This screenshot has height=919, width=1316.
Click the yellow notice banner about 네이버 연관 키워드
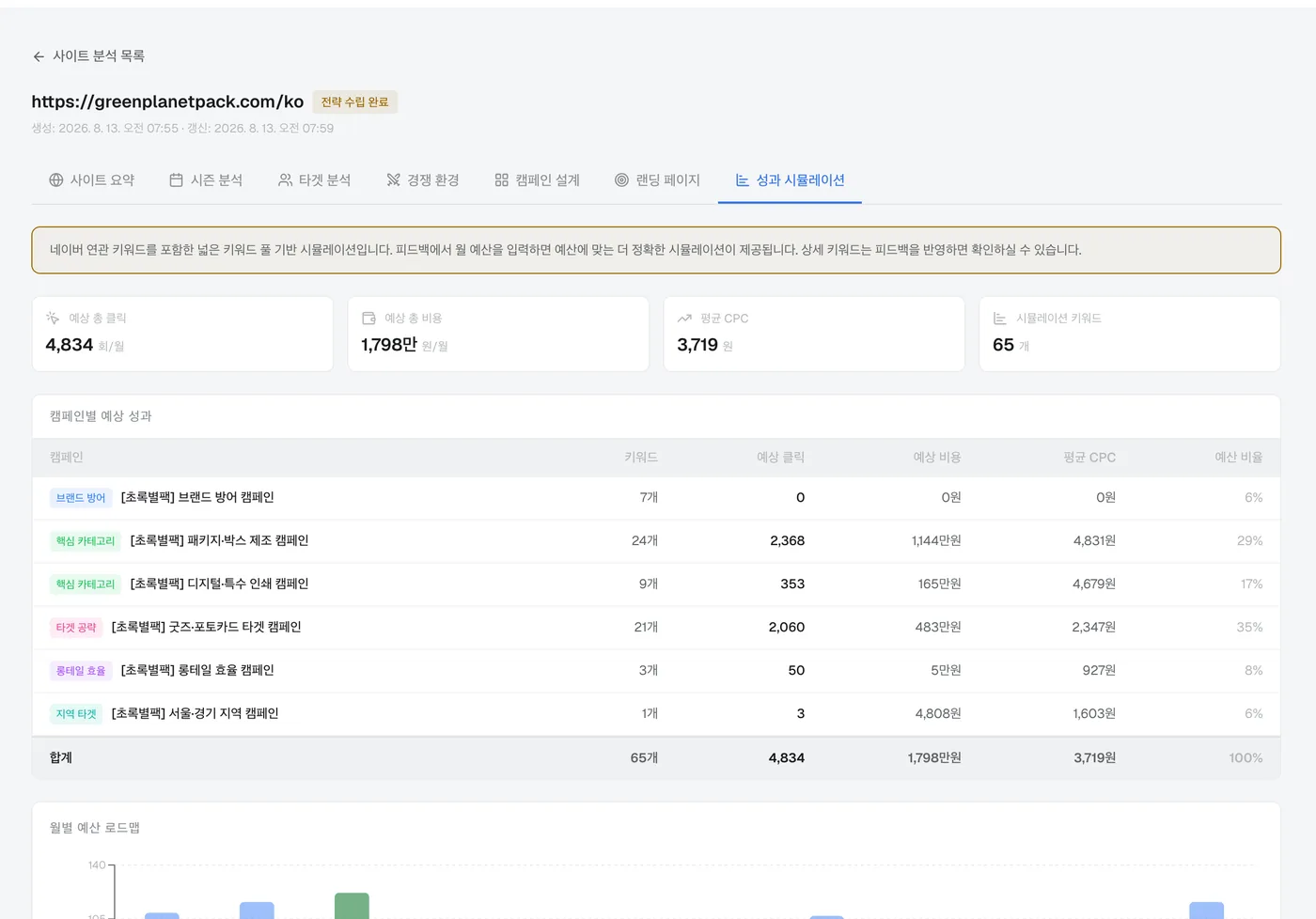click(656, 250)
